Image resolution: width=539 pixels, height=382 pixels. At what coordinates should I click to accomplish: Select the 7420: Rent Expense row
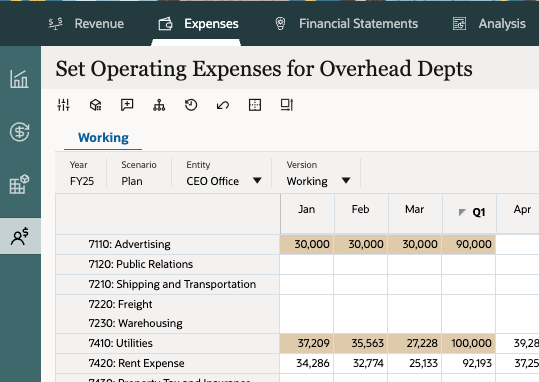pos(167,363)
